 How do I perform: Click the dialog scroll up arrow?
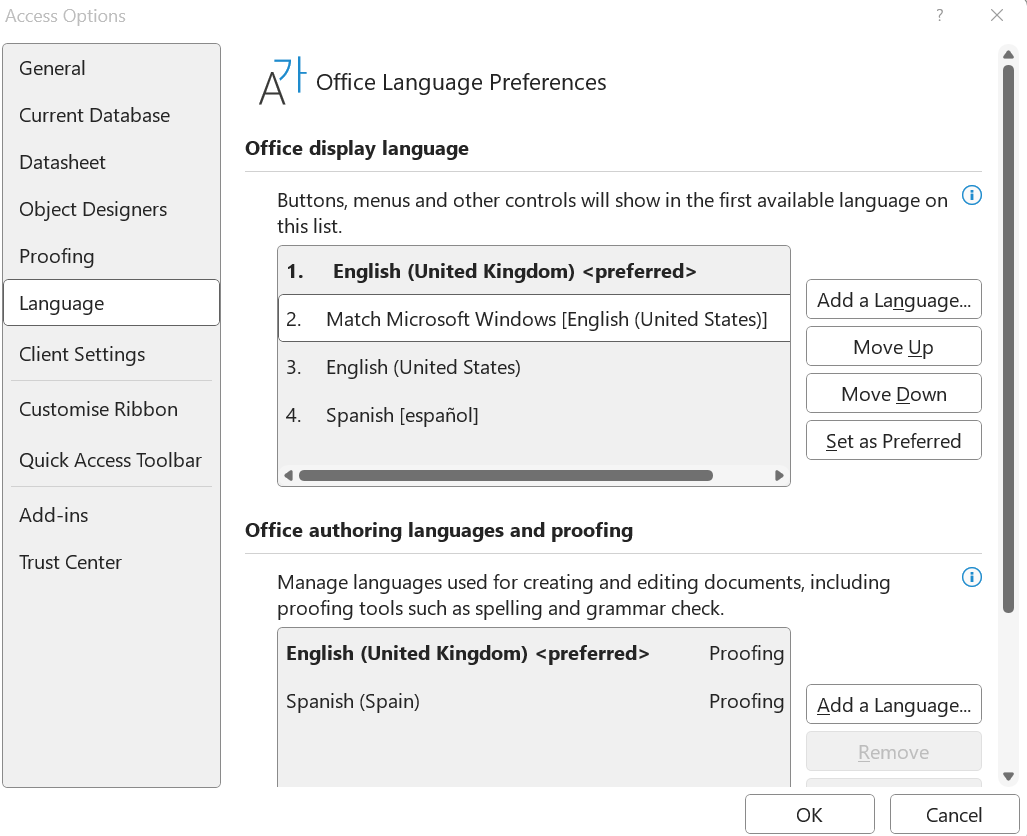[1009, 54]
